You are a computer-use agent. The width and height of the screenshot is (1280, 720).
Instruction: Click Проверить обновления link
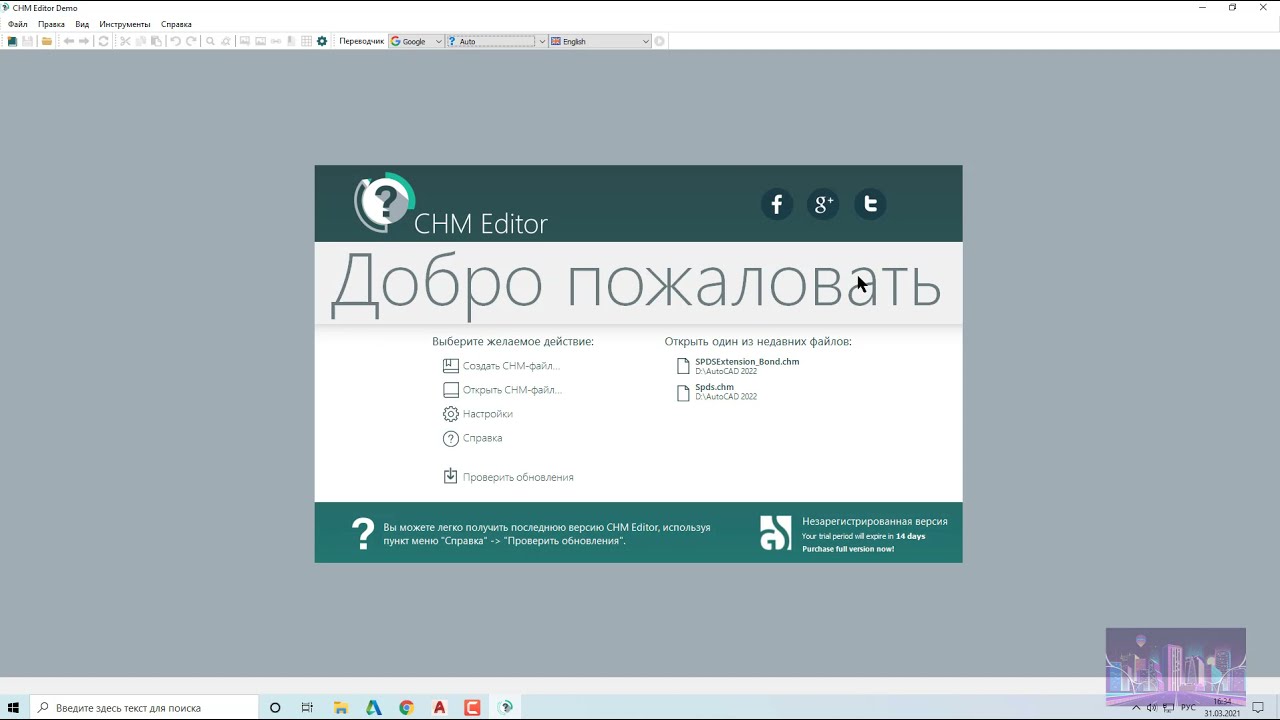[518, 477]
